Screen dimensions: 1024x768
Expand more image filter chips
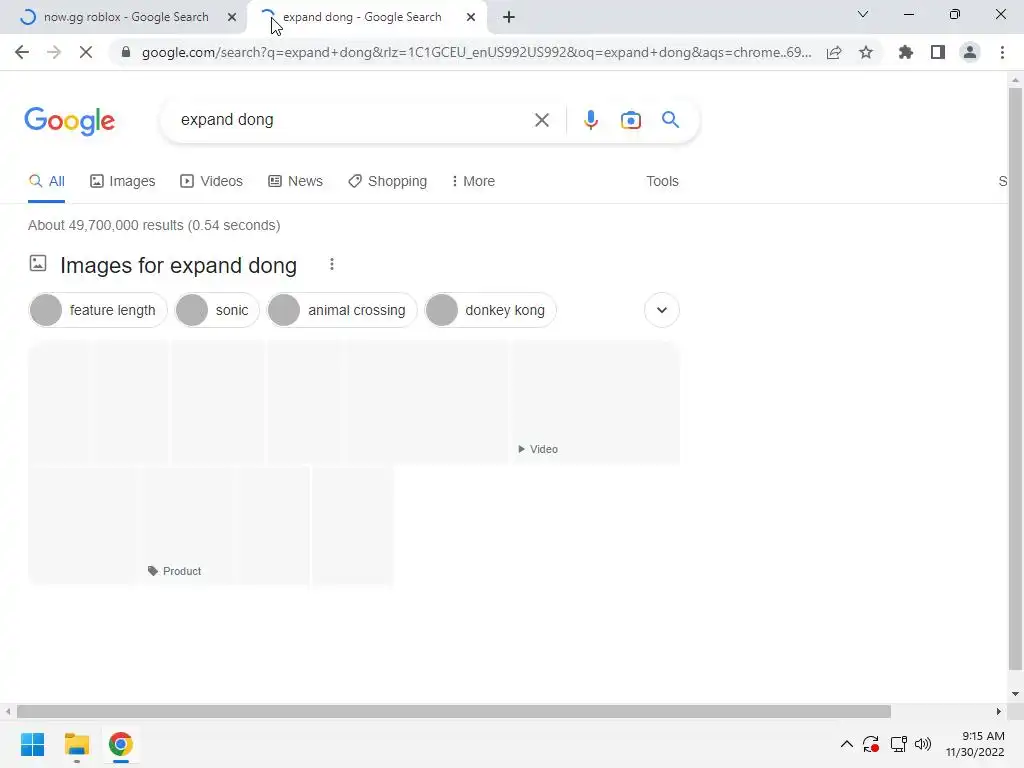coord(662,310)
